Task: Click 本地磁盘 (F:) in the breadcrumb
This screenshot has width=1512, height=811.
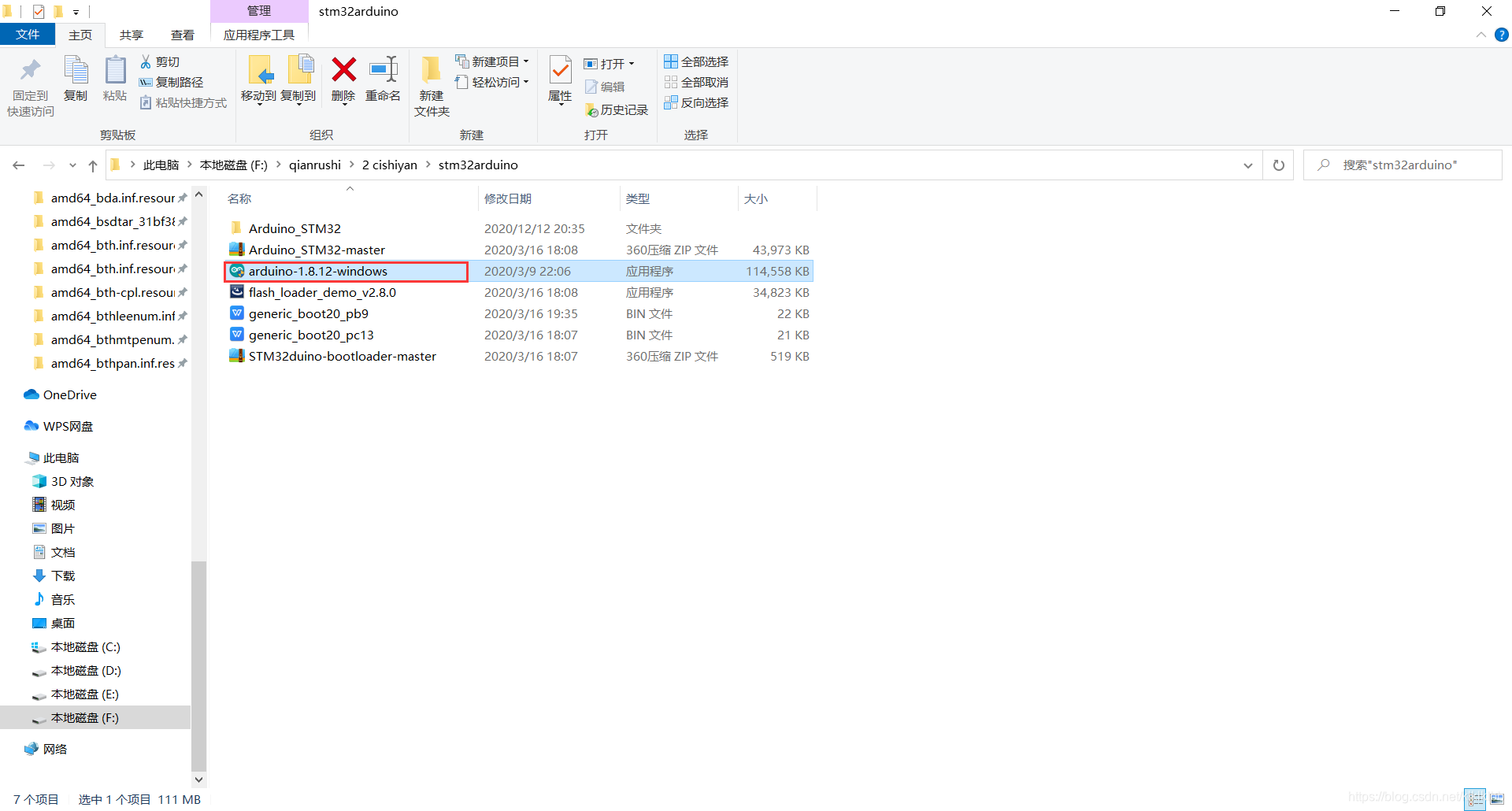Action: pyautogui.click(x=234, y=165)
